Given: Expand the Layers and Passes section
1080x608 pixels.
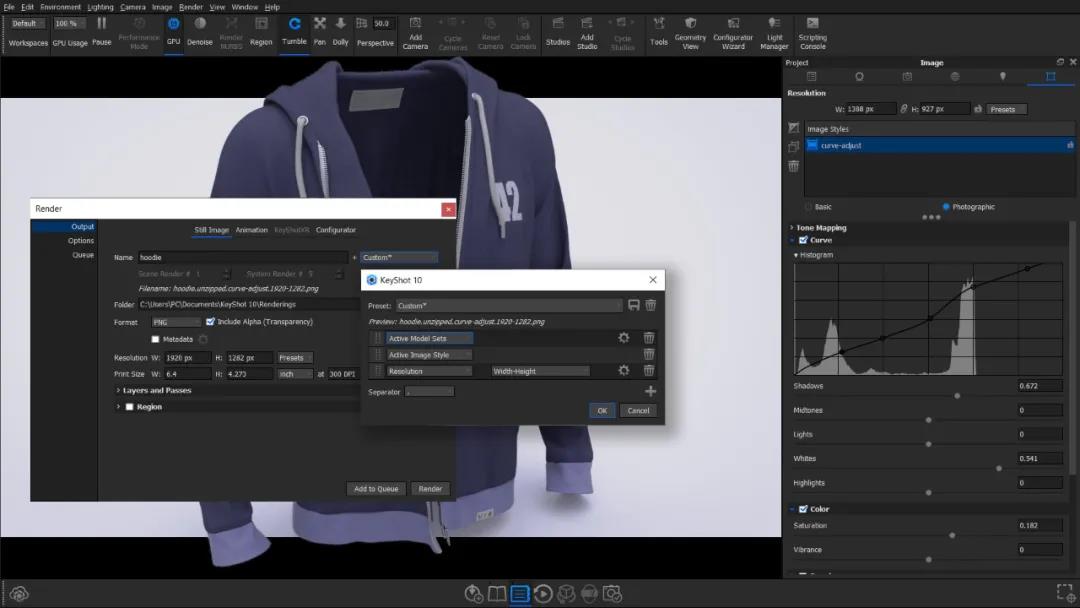Looking at the screenshot, I should (x=119, y=390).
